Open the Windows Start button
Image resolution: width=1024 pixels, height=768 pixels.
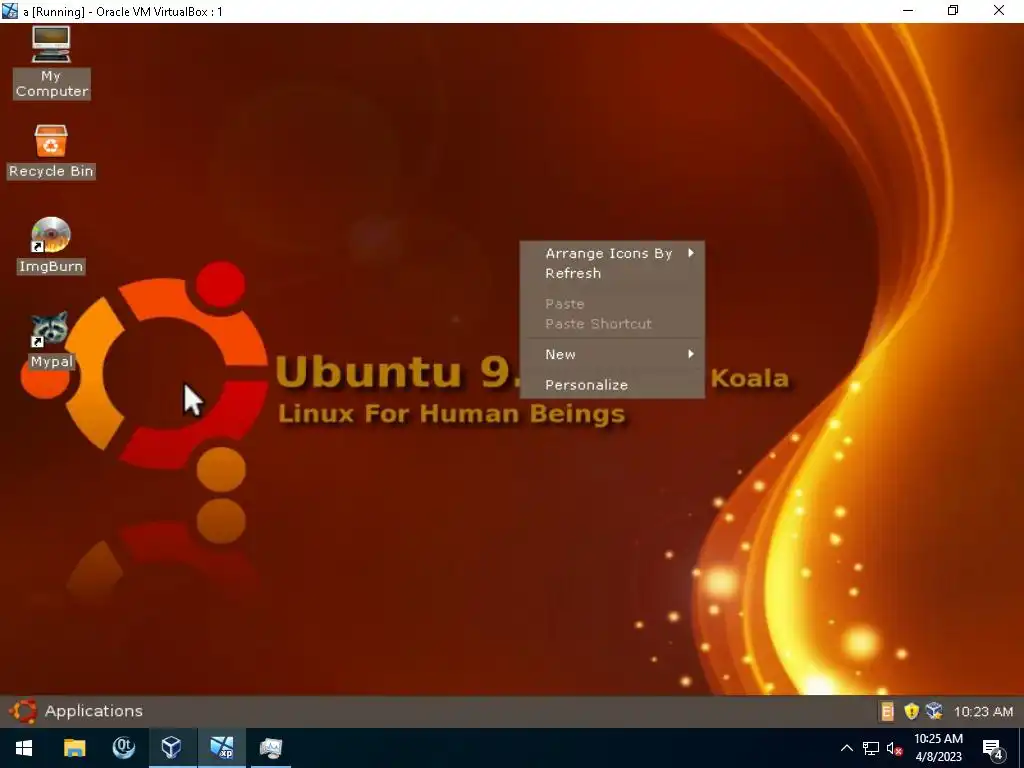tap(24, 748)
